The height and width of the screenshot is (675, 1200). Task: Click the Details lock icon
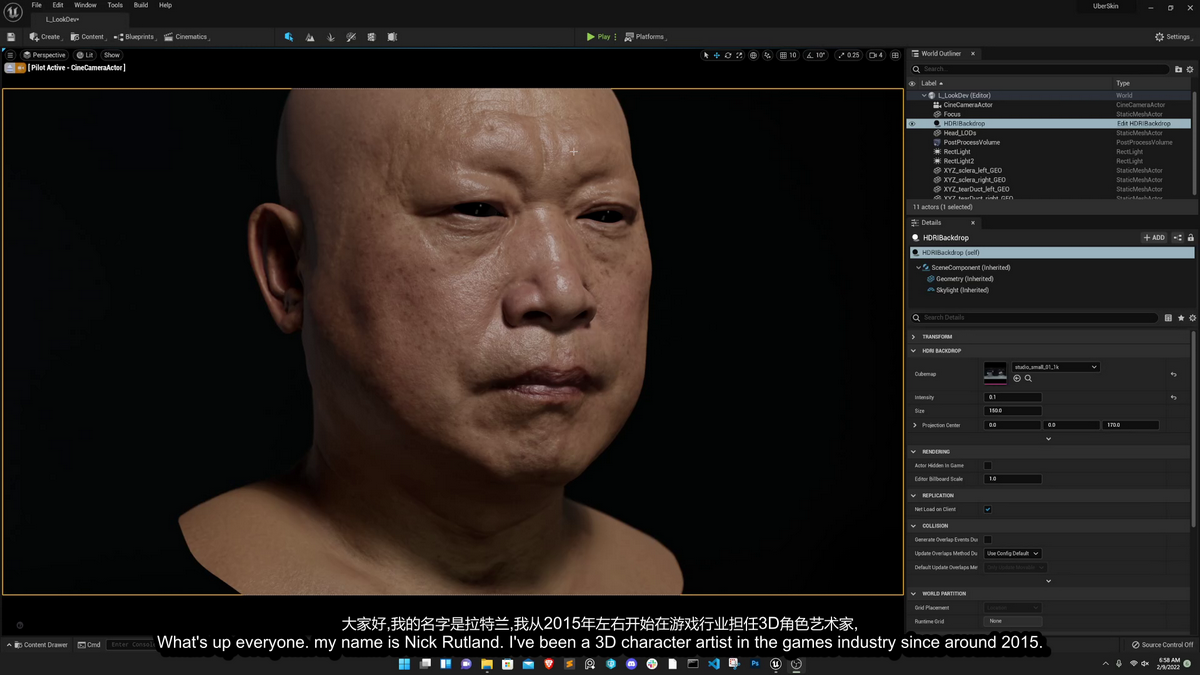[x=1190, y=238]
